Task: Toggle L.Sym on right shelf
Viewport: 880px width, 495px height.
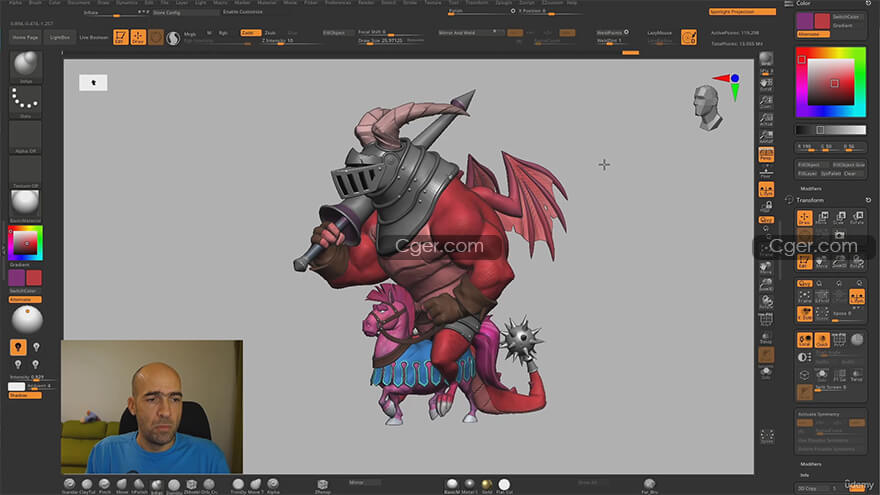Action: [766, 190]
